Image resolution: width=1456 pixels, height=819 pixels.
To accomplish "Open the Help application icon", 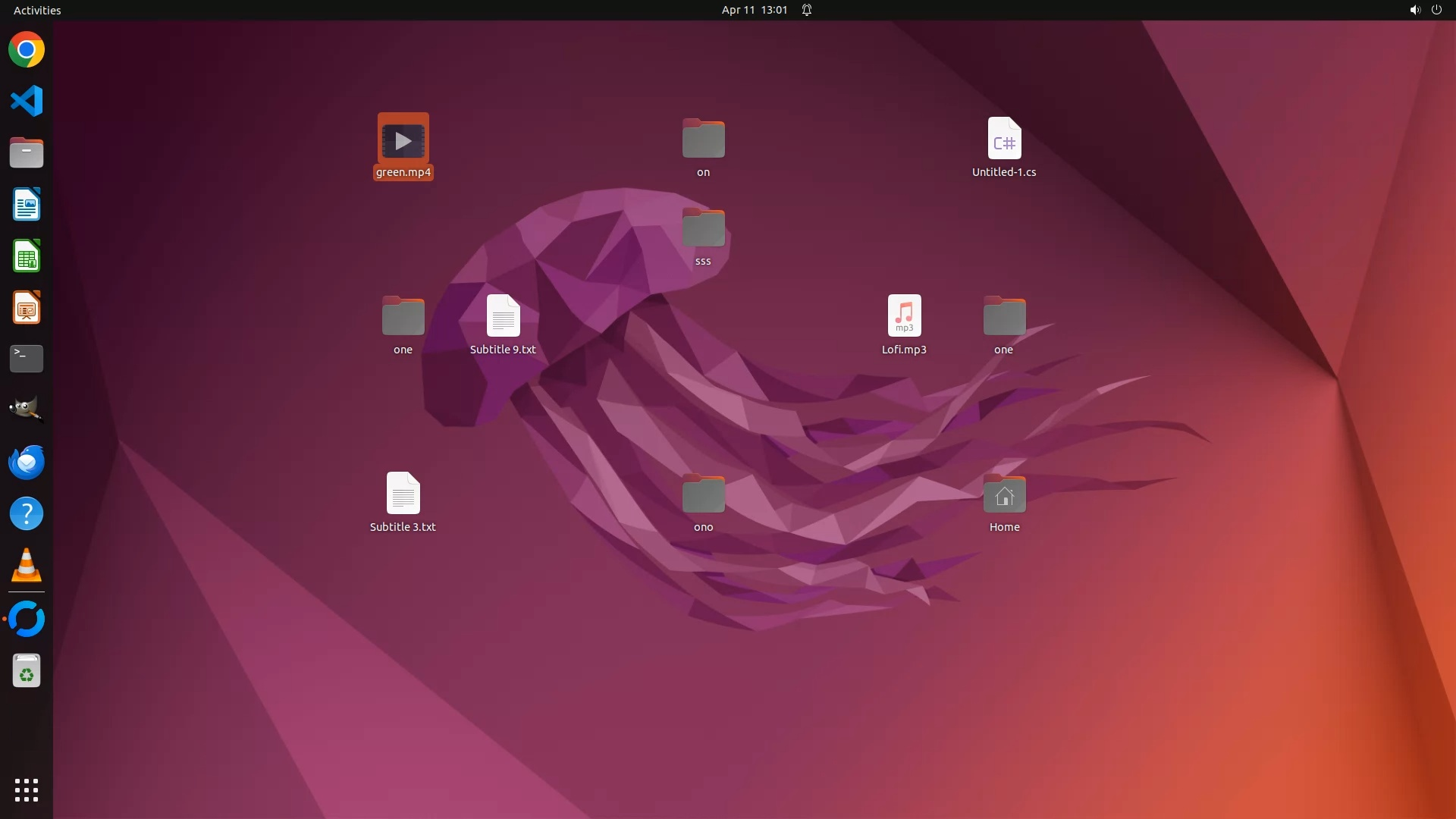I will (x=27, y=514).
